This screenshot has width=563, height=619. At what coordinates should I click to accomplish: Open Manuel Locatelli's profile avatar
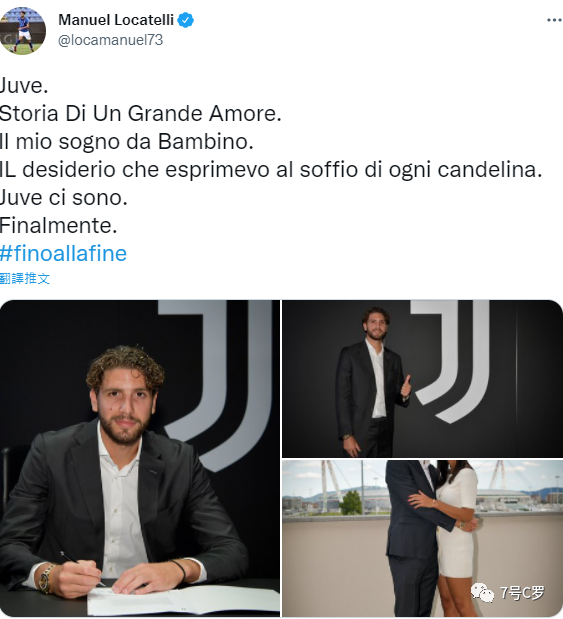[23, 30]
